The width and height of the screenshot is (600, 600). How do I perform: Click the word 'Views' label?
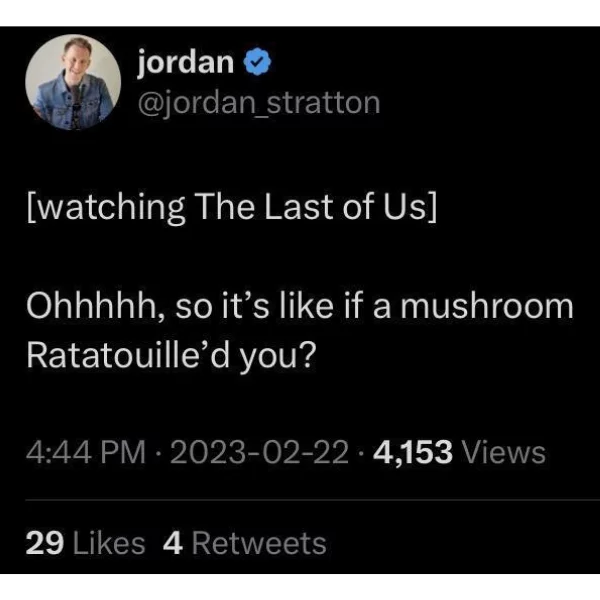(x=504, y=452)
